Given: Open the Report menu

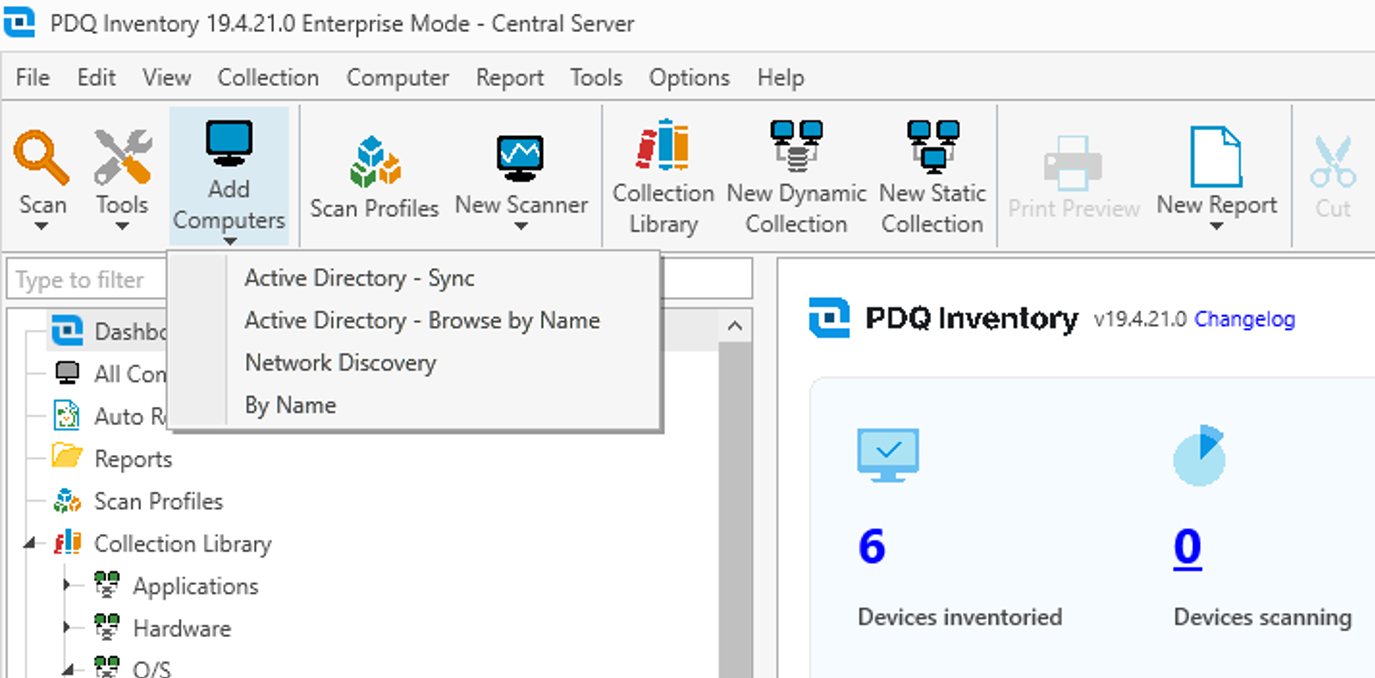Looking at the screenshot, I should [510, 77].
